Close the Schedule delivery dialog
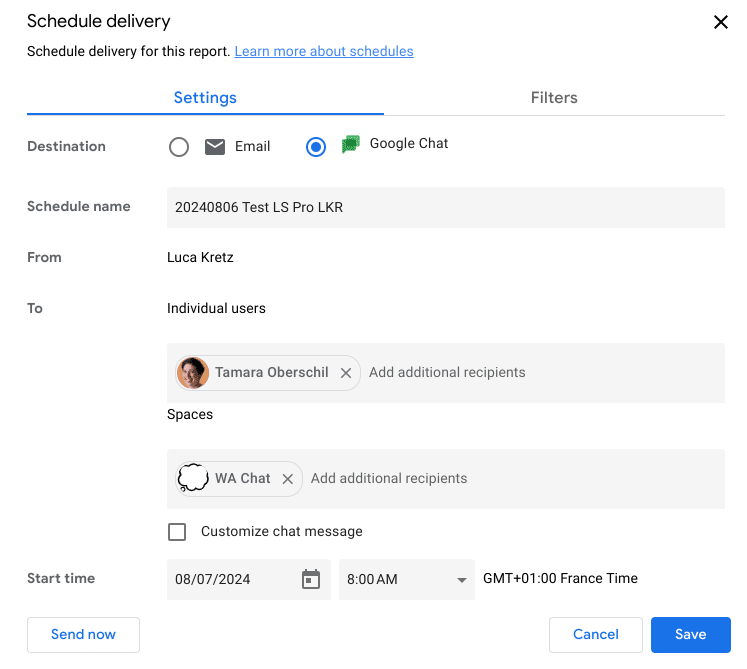747x669 pixels. pyautogui.click(x=720, y=22)
